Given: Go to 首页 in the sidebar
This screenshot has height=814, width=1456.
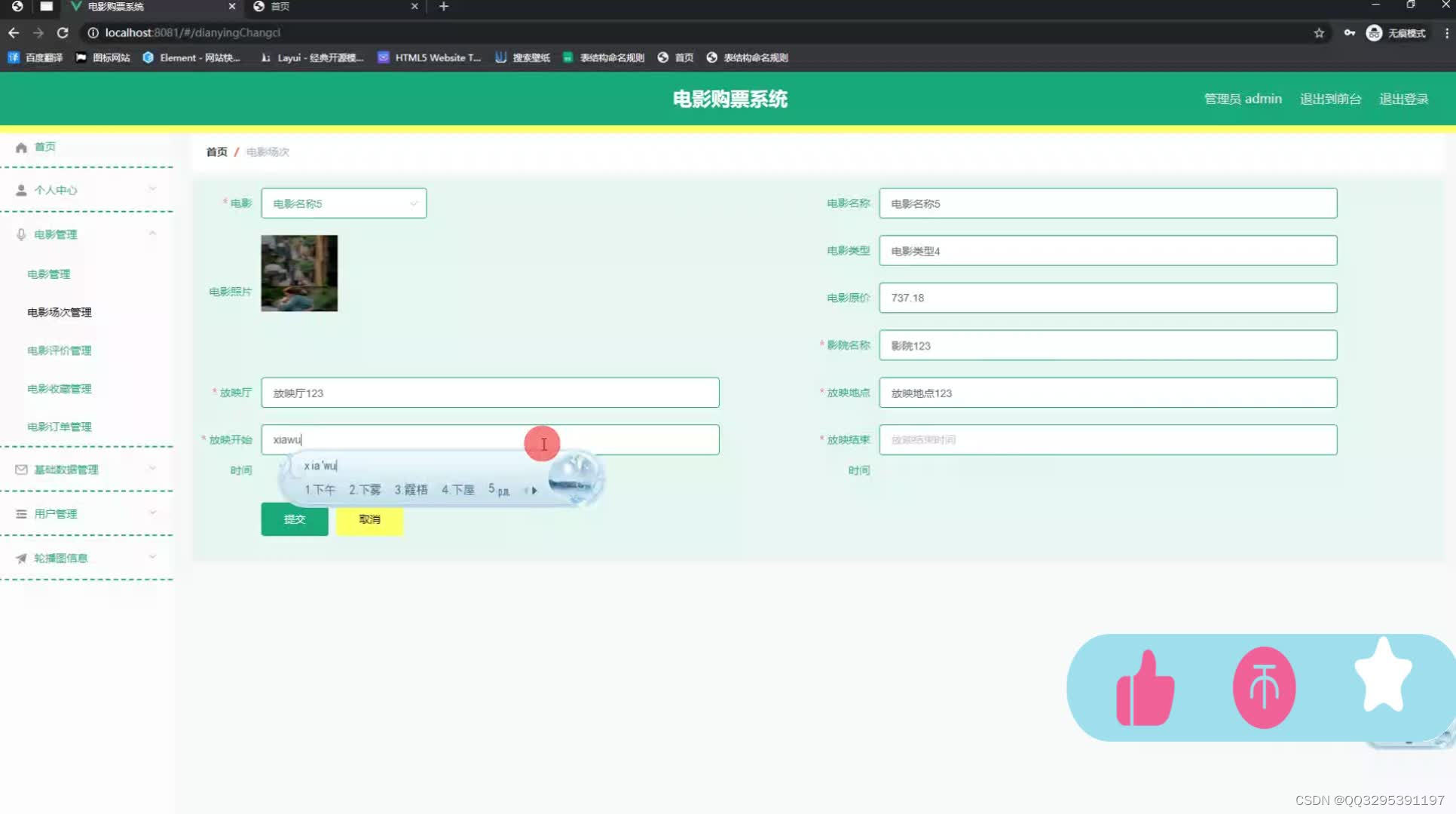Looking at the screenshot, I should pyautogui.click(x=44, y=147).
